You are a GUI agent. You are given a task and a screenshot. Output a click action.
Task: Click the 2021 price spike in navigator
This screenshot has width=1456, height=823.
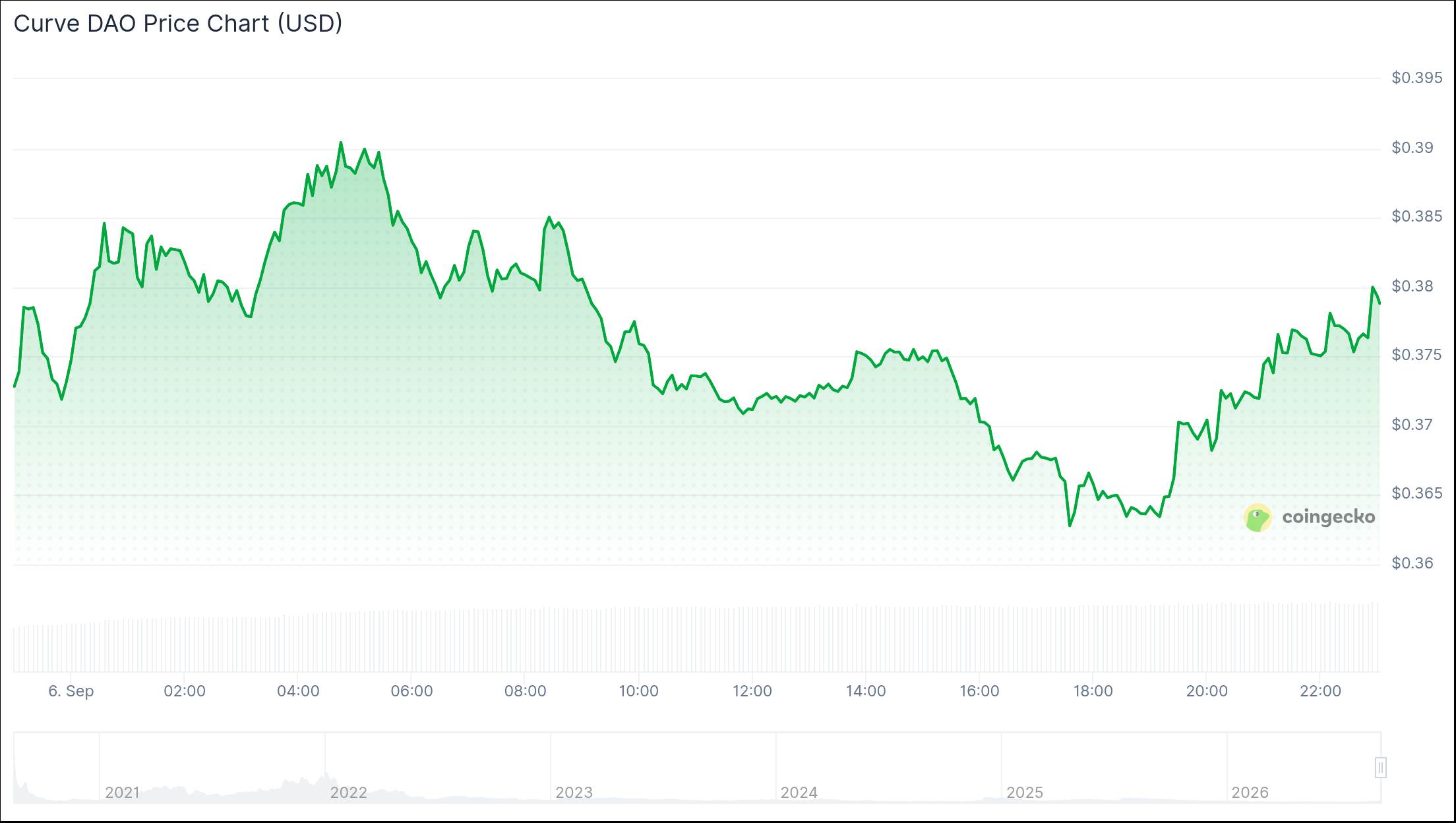click(25, 786)
